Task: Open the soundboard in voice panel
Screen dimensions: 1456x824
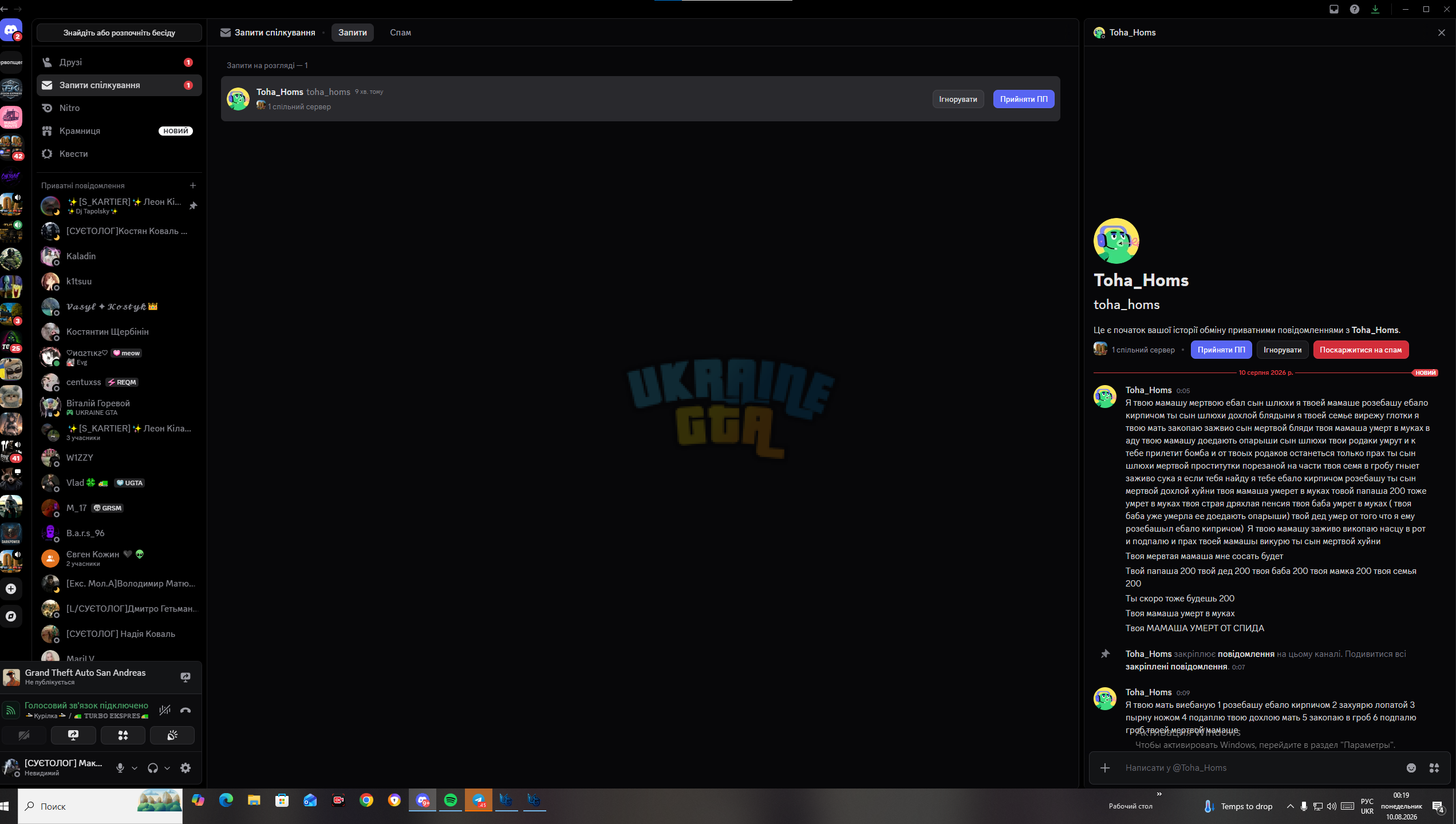Action: click(x=172, y=735)
